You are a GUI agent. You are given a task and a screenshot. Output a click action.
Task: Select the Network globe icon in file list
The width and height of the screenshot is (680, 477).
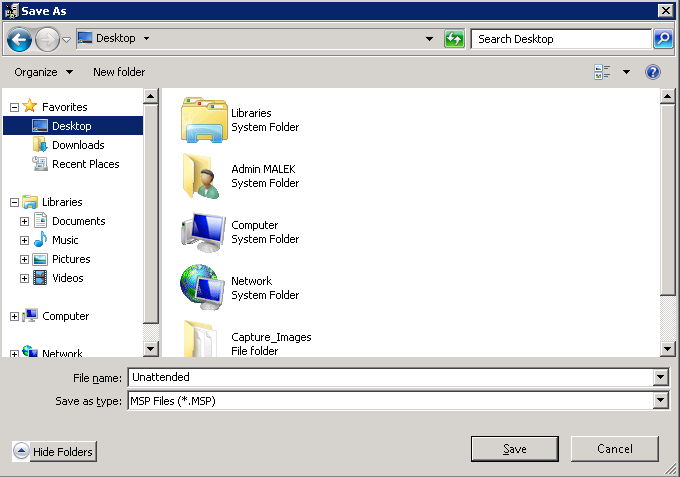pyautogui.click(x=203, y=288)
